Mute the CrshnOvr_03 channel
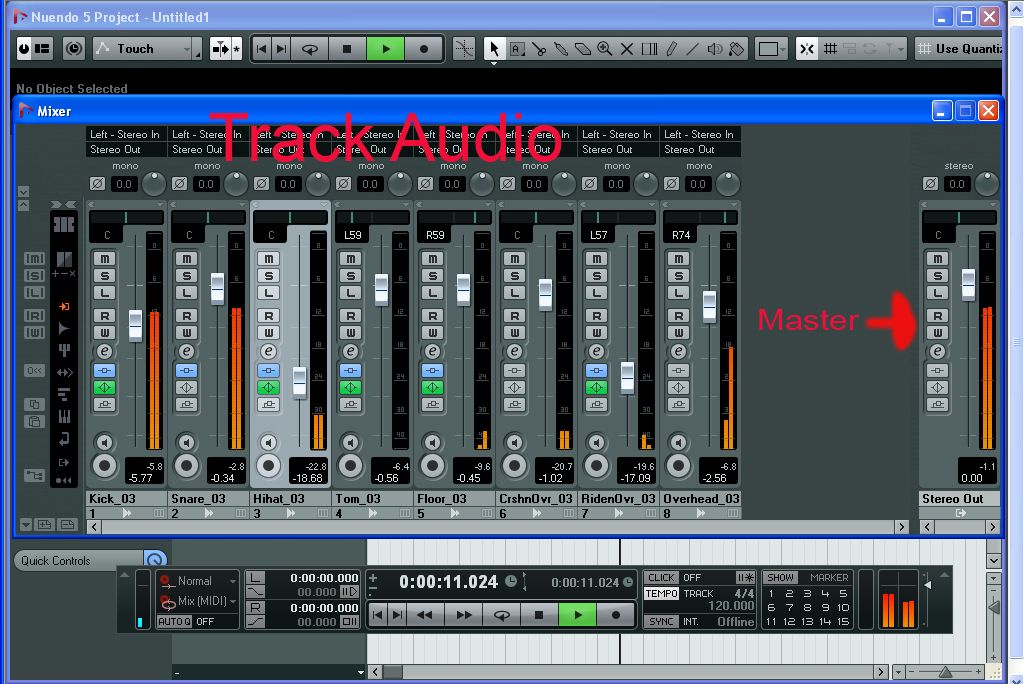This screenshot has width=1024, height=684. tap(515, 259)
